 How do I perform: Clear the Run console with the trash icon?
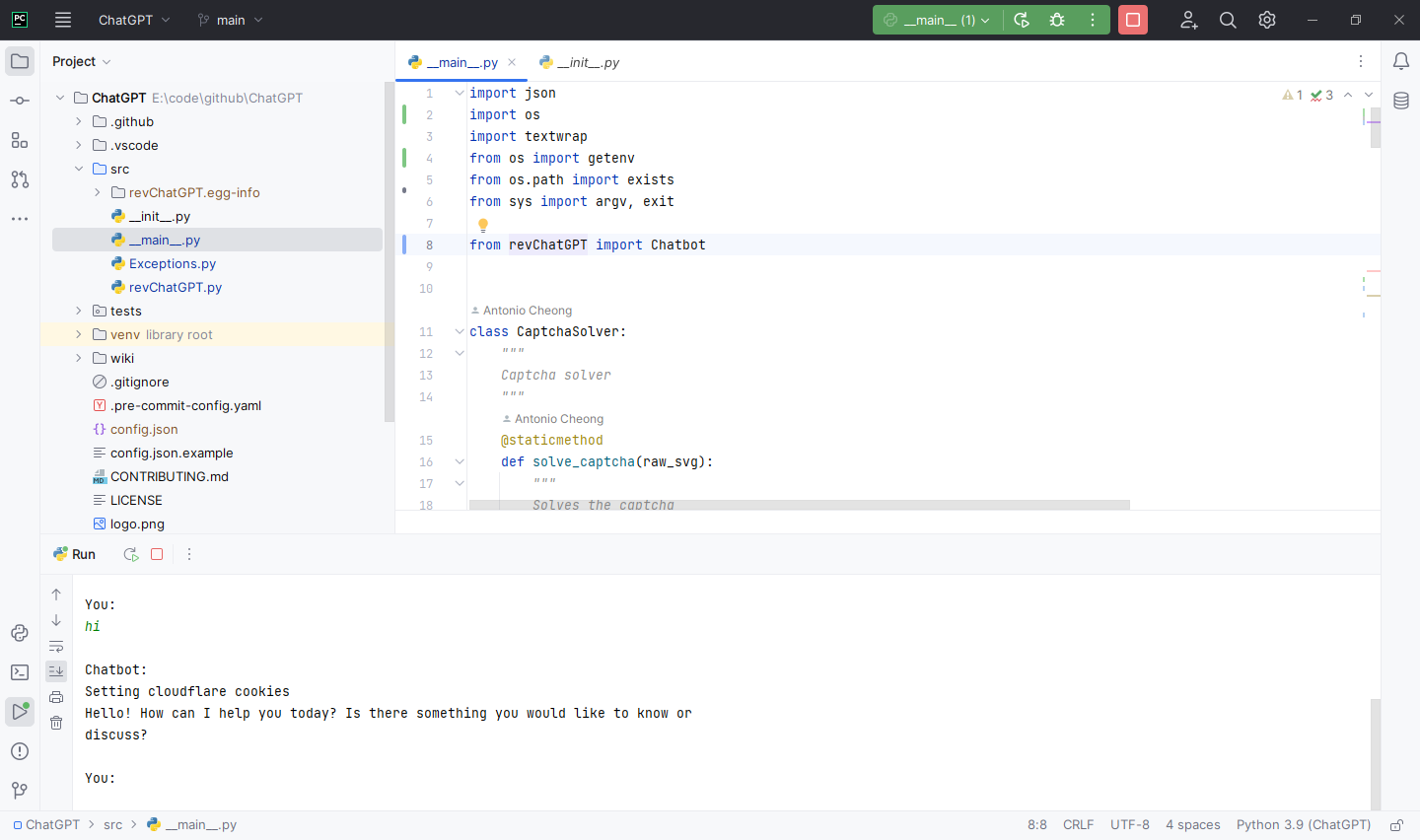click(x=56, y=723)
